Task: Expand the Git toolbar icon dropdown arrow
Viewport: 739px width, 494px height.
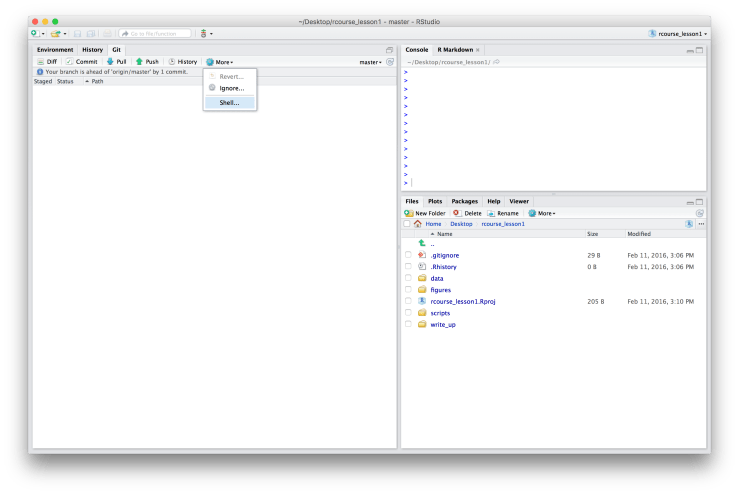Action: 211,34
